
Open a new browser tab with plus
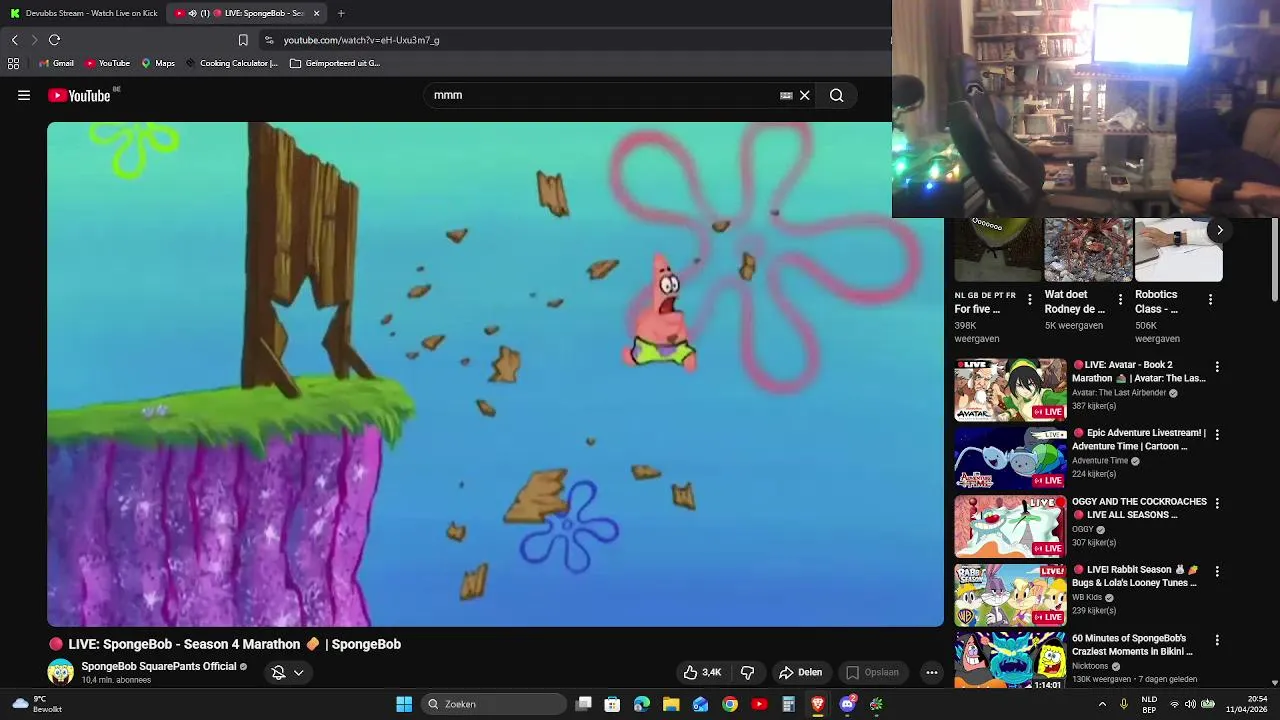pos(341,13)
